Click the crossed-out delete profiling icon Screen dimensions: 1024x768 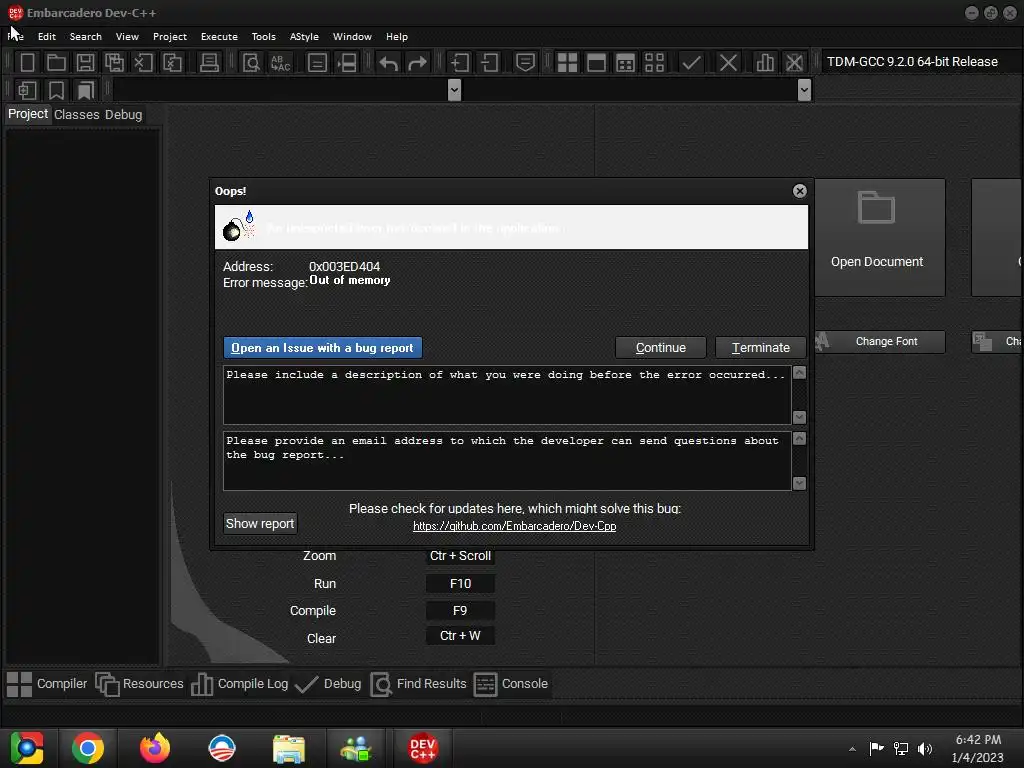(794, 63)
